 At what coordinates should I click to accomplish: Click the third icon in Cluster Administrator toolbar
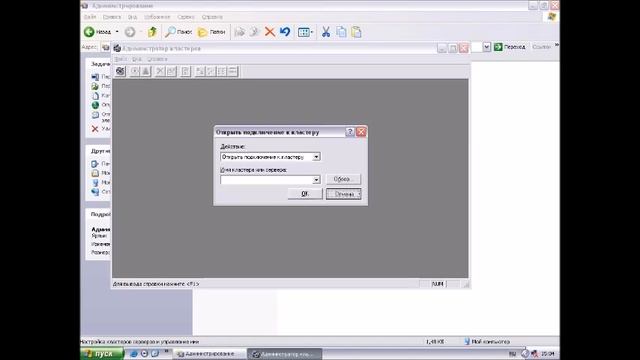[146, 71]
